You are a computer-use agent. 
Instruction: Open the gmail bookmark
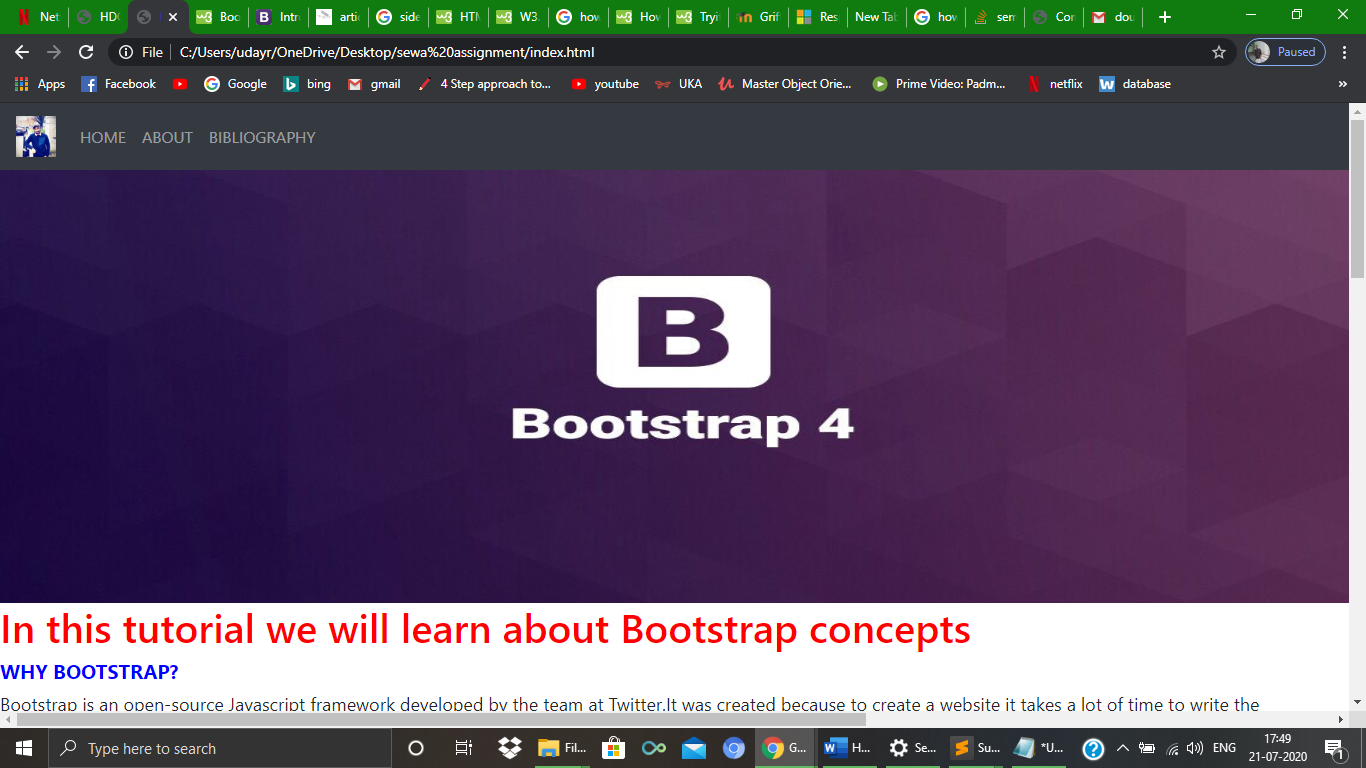click(374, 84)
